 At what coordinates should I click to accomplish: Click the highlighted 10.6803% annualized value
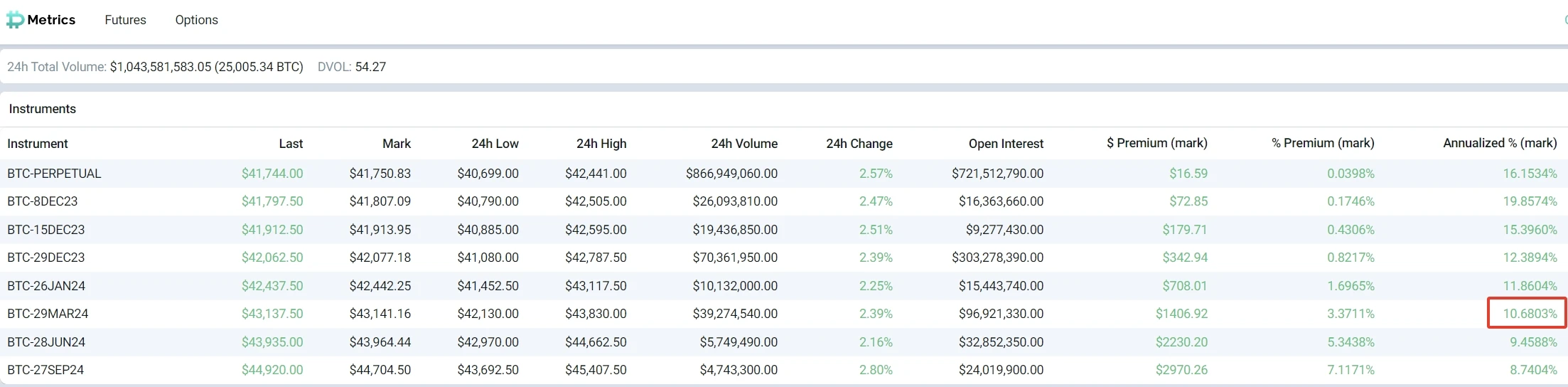1529,314
